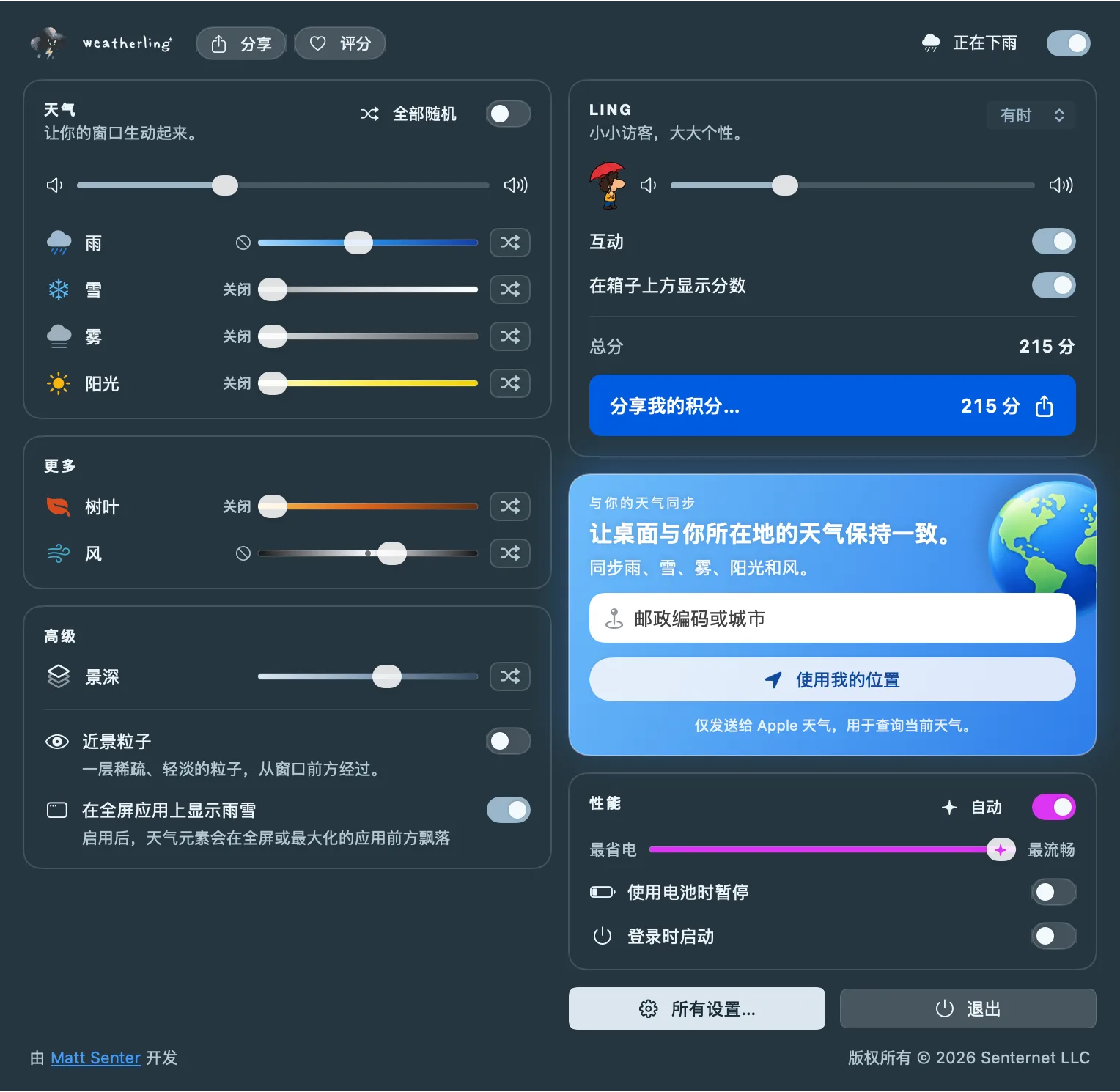
Task: Click the weatherling storm cloud logo
Action: pos(48,43)
